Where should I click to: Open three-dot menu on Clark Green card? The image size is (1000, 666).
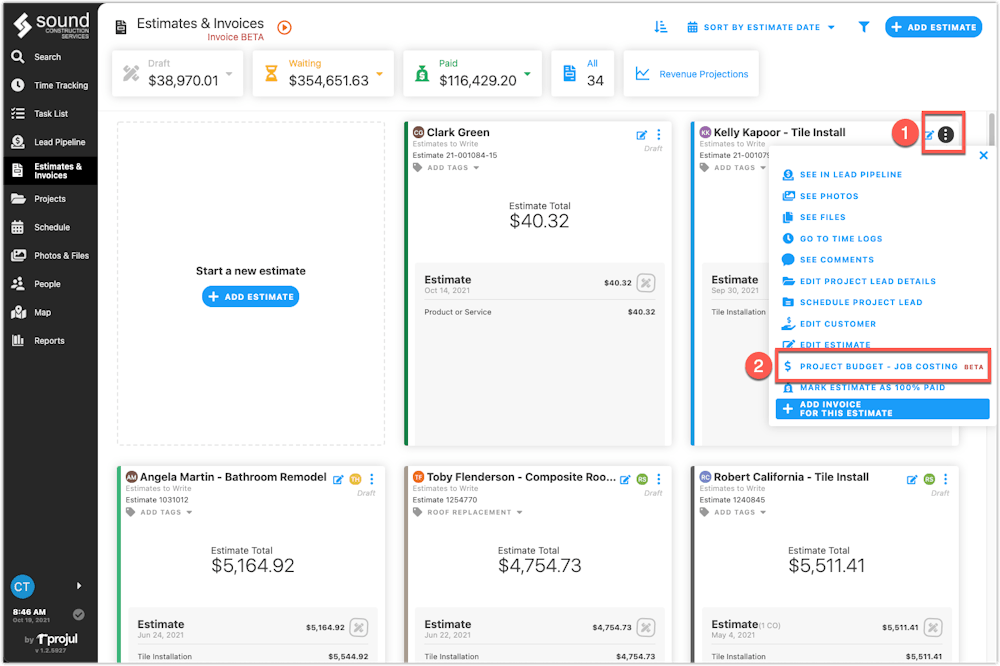[x=659, y=135]
